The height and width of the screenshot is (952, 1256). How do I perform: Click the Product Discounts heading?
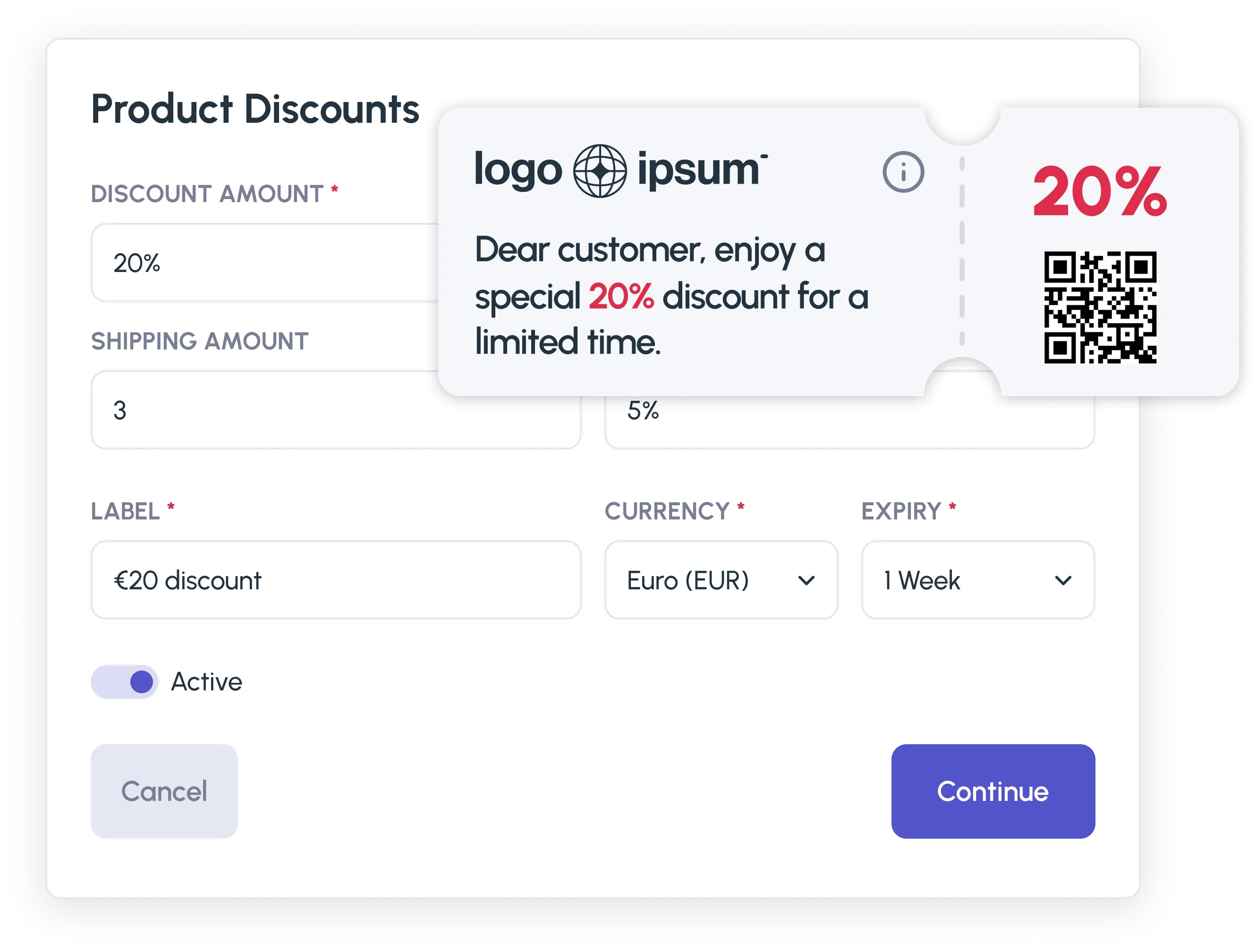click(255, 109)
